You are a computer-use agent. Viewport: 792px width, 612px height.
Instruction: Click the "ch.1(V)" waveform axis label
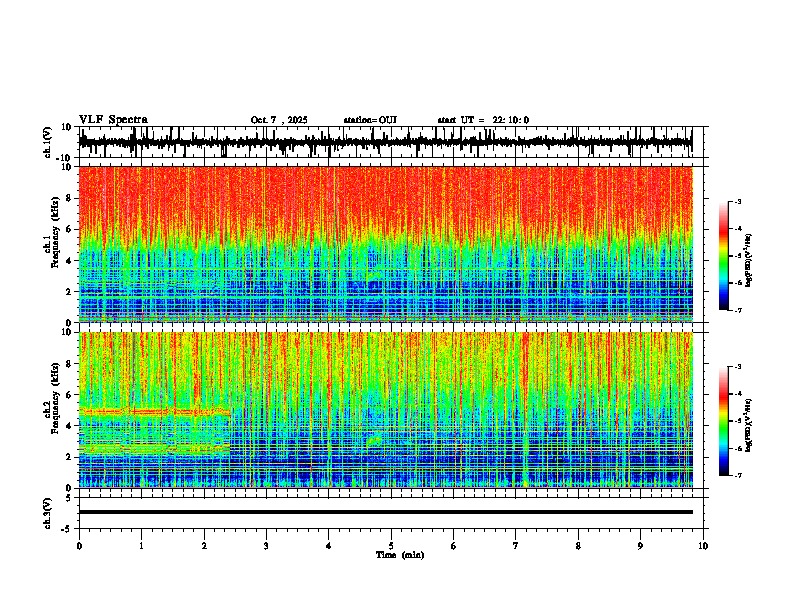click(x=48, y=142)
